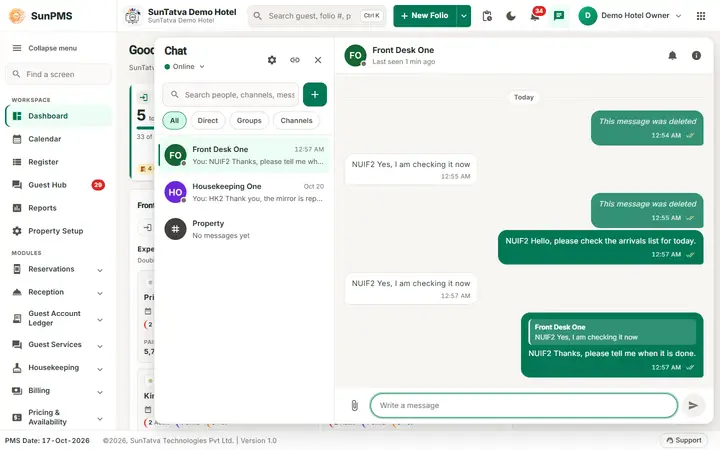Click the attachment paperclip icon
This screenshot has height=450, width=720.
tap(354, 405)
